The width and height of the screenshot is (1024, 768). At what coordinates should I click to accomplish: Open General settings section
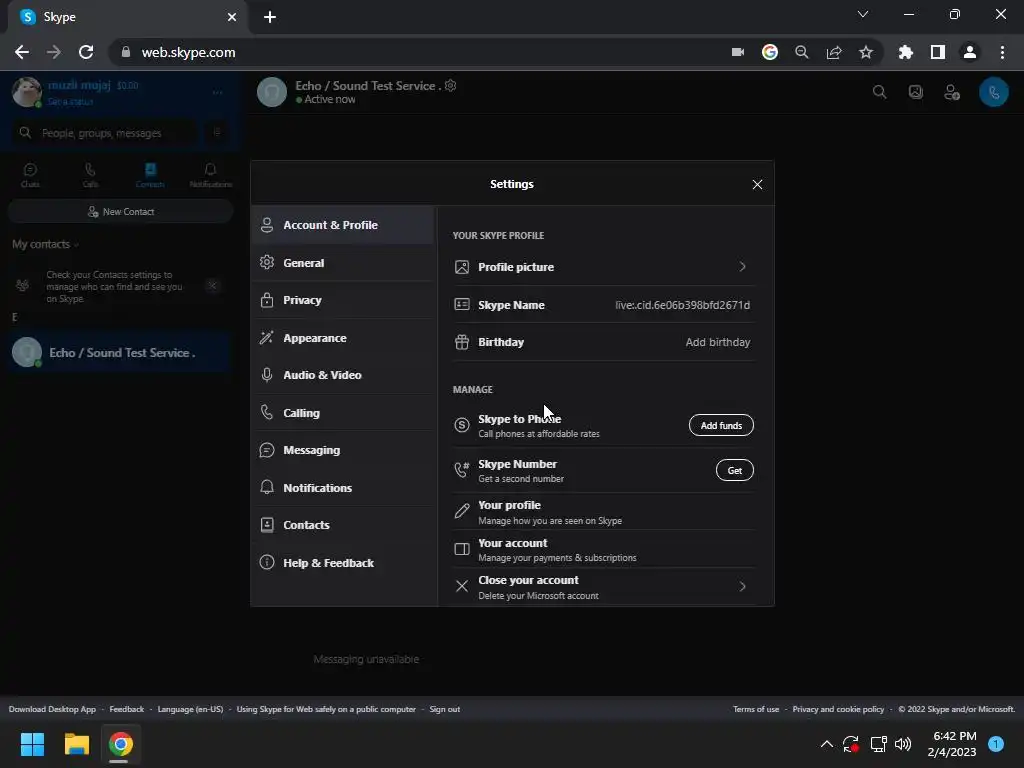pyautogui.click(x=343, y=263)
